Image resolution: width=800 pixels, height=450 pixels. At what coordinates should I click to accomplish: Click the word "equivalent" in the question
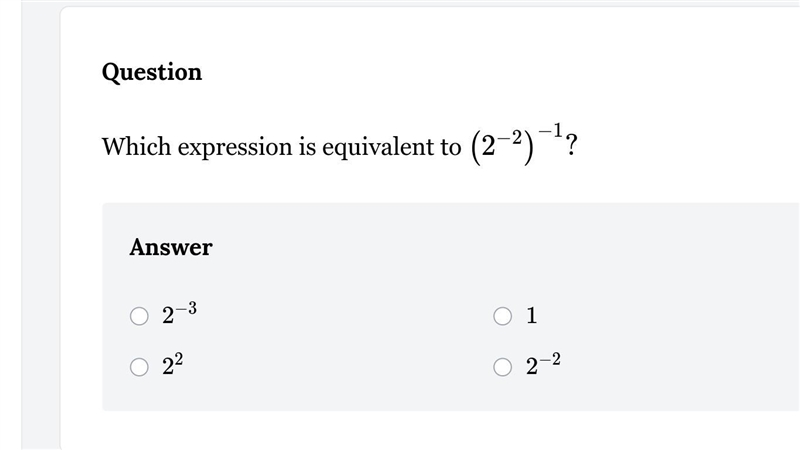click(x=377, y=147)
